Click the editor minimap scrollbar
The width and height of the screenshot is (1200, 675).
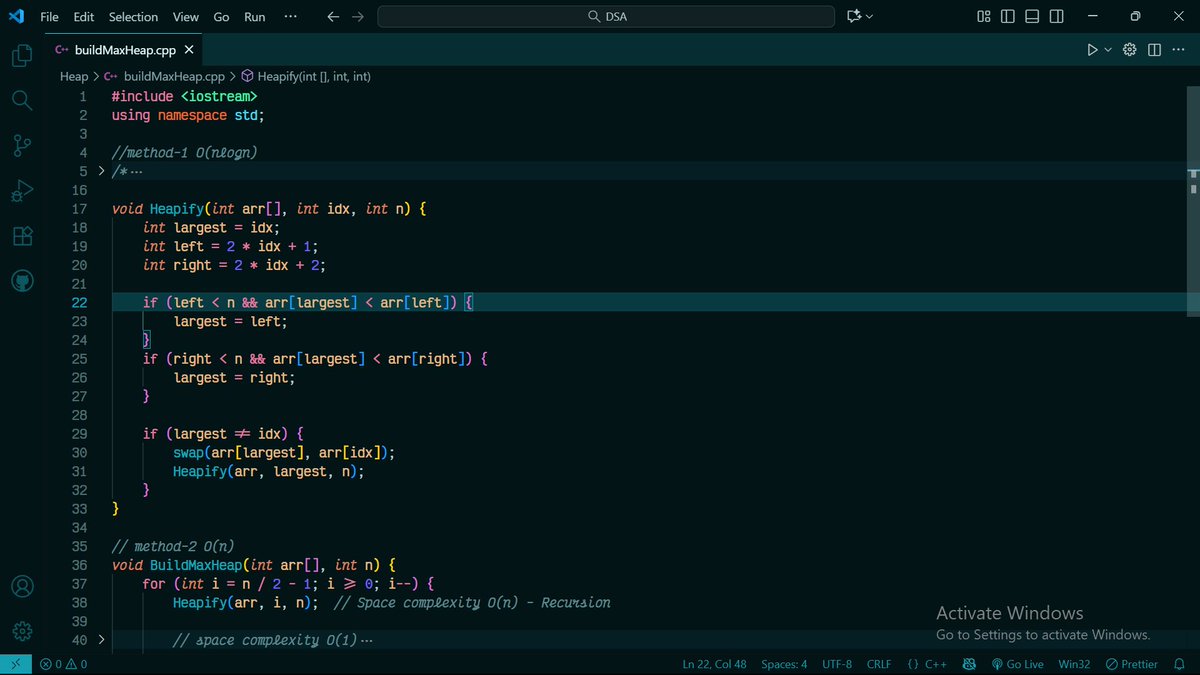1193,200
